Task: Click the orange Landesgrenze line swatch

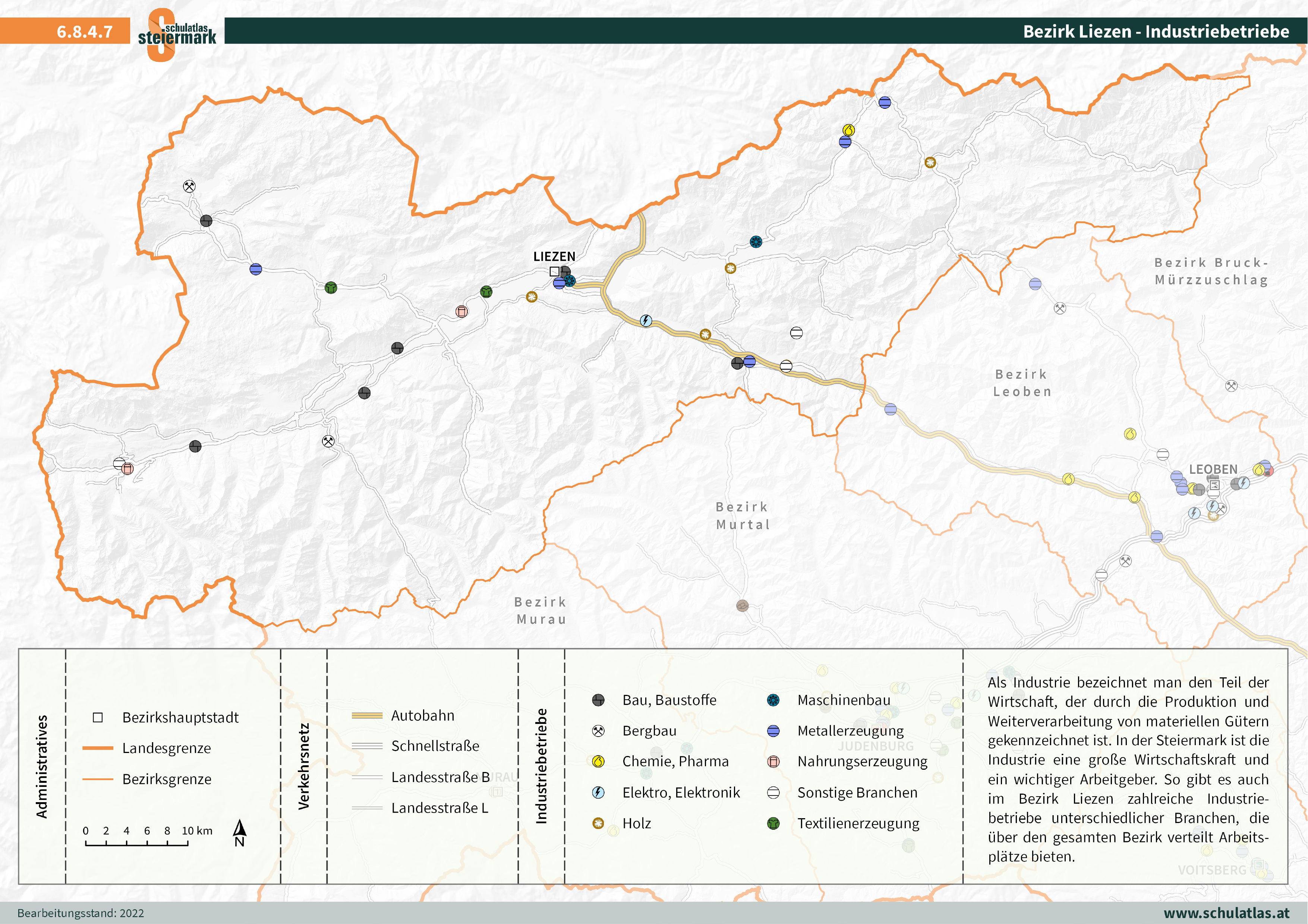Action: pyautogui.click(x=98, y=748)
